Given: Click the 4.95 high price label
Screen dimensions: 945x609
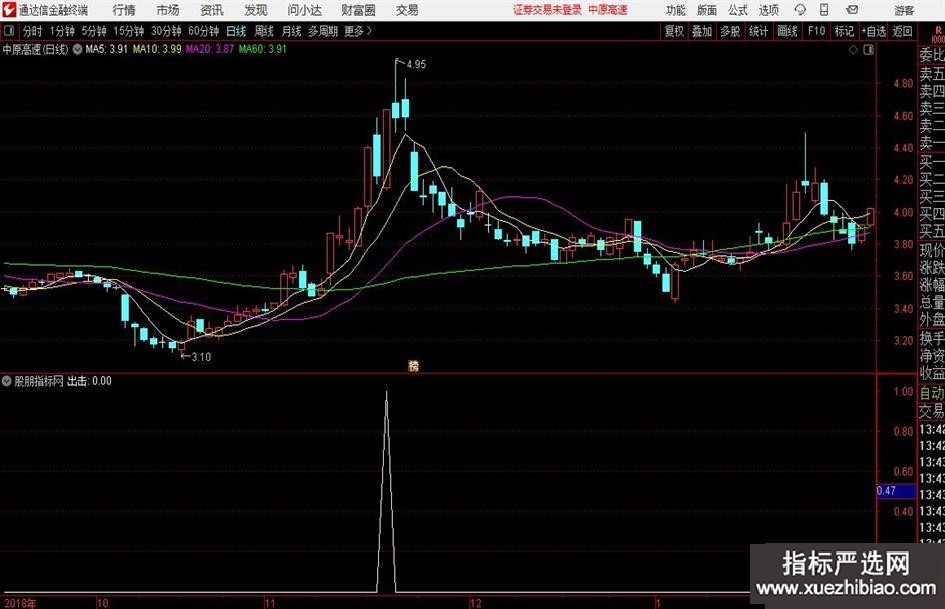Looking at the screenshot, I should tap(416, 65).
